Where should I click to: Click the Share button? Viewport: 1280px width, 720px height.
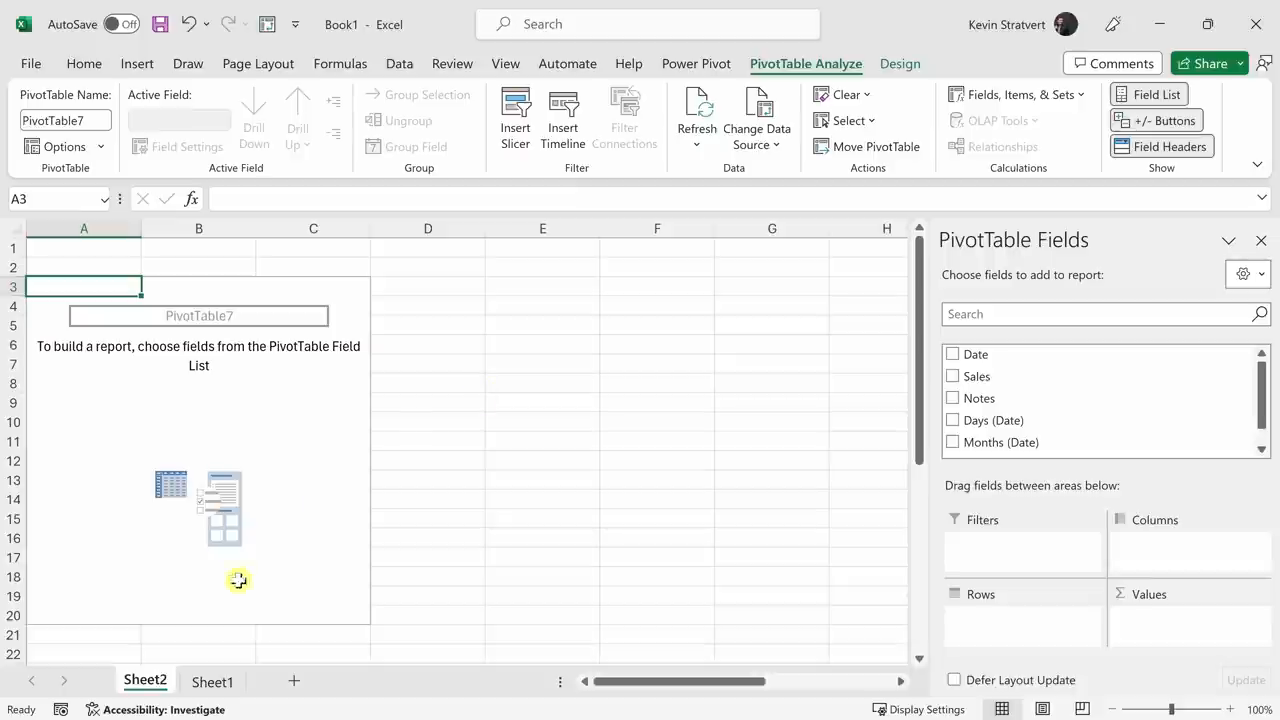point(1201,63)
